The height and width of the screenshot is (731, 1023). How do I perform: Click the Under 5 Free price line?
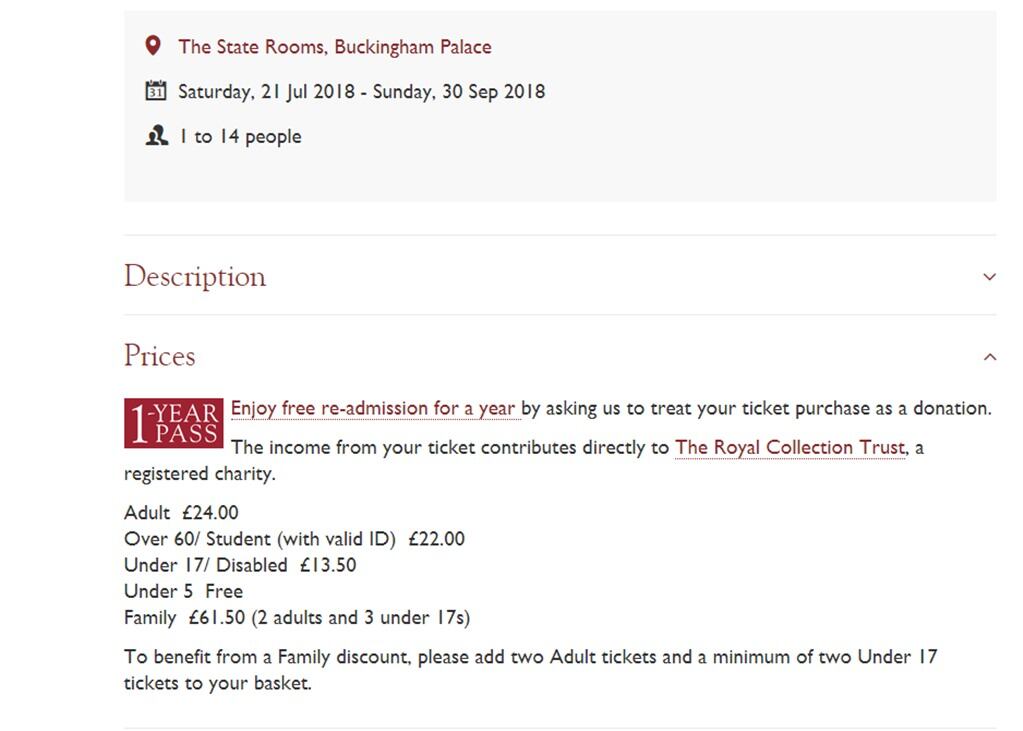[x=183, y=591]
